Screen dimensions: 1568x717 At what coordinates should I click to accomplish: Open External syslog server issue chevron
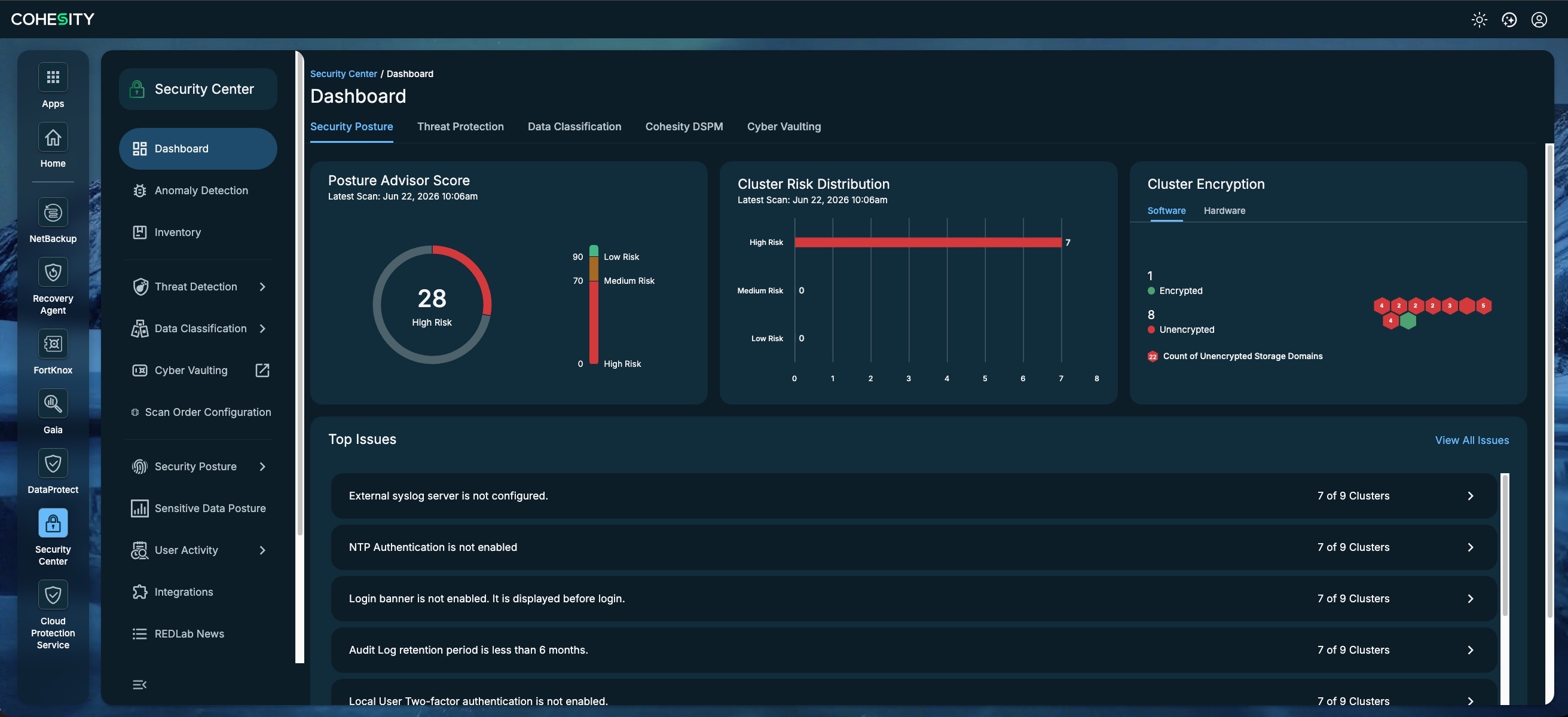[x=1470, y=496]
